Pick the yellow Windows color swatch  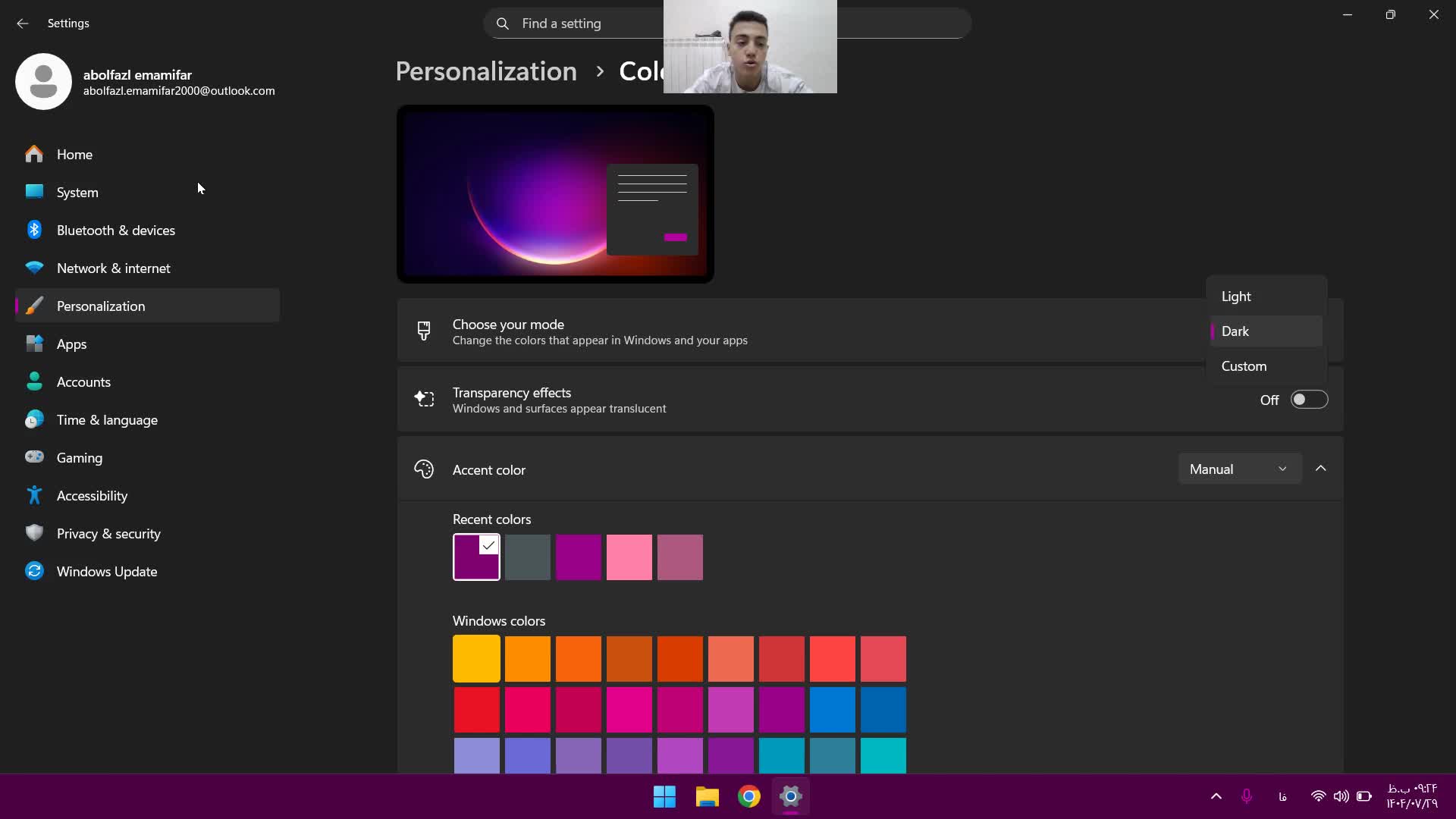[476, 659]
